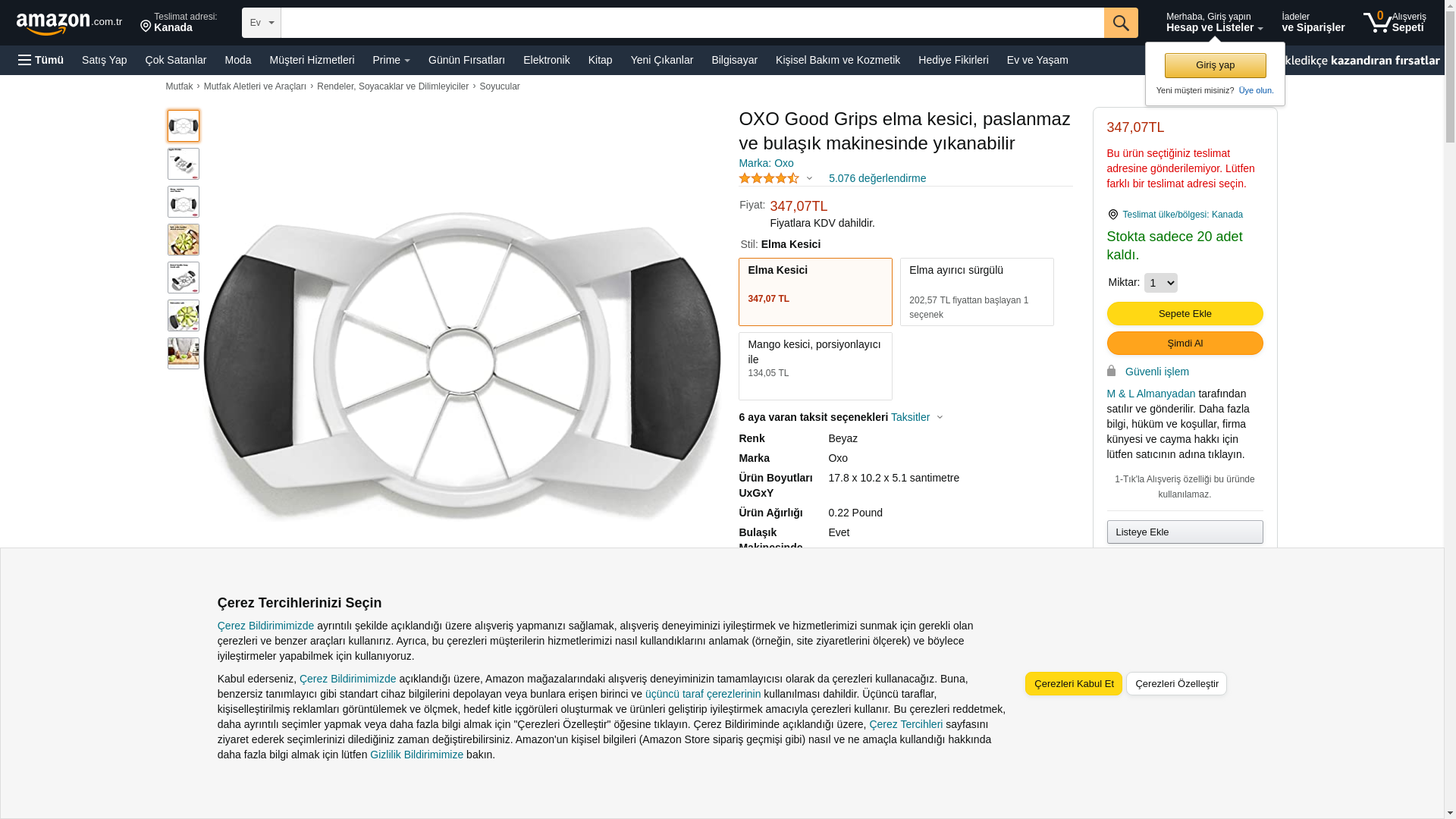The image size is (1456, 819).
Task: Click the delivery location pin for Kanada
Action: click(x=146, y=27)
